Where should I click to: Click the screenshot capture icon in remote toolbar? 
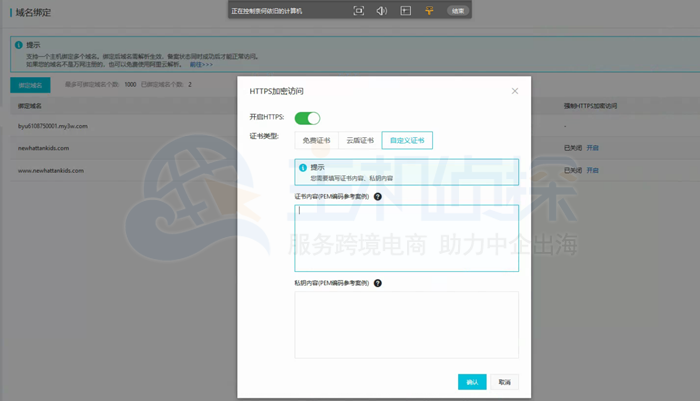pyautogui.click(x=358, y=11)
